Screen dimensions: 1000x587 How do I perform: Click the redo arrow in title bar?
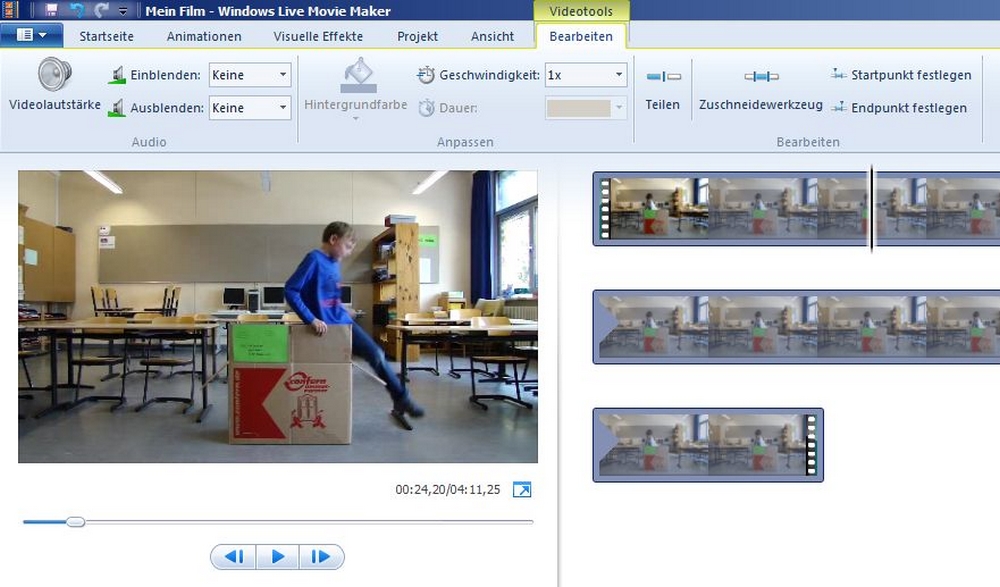click(x=101, y=11)
